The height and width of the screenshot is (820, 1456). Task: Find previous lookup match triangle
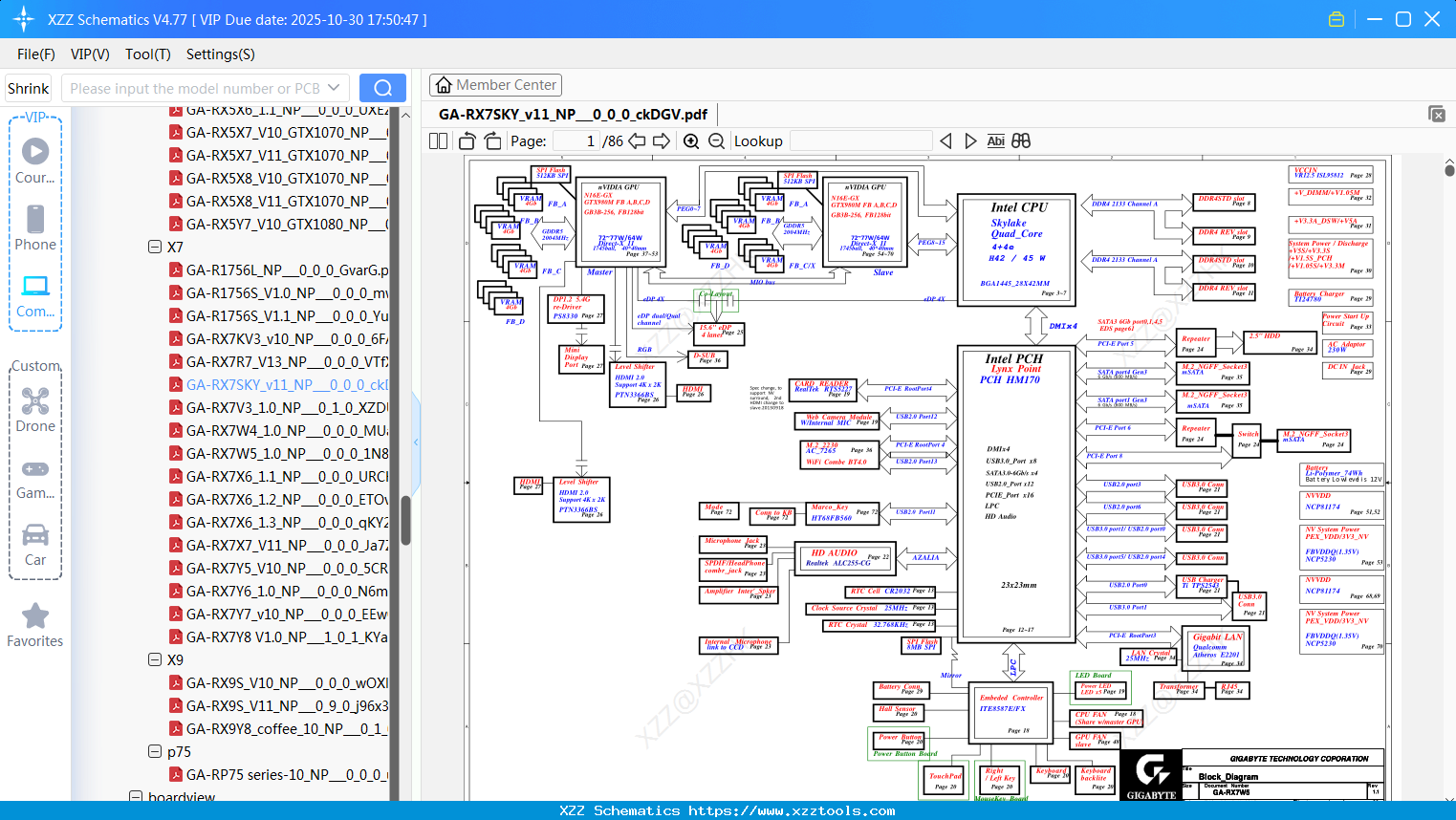tap(945, 140)
